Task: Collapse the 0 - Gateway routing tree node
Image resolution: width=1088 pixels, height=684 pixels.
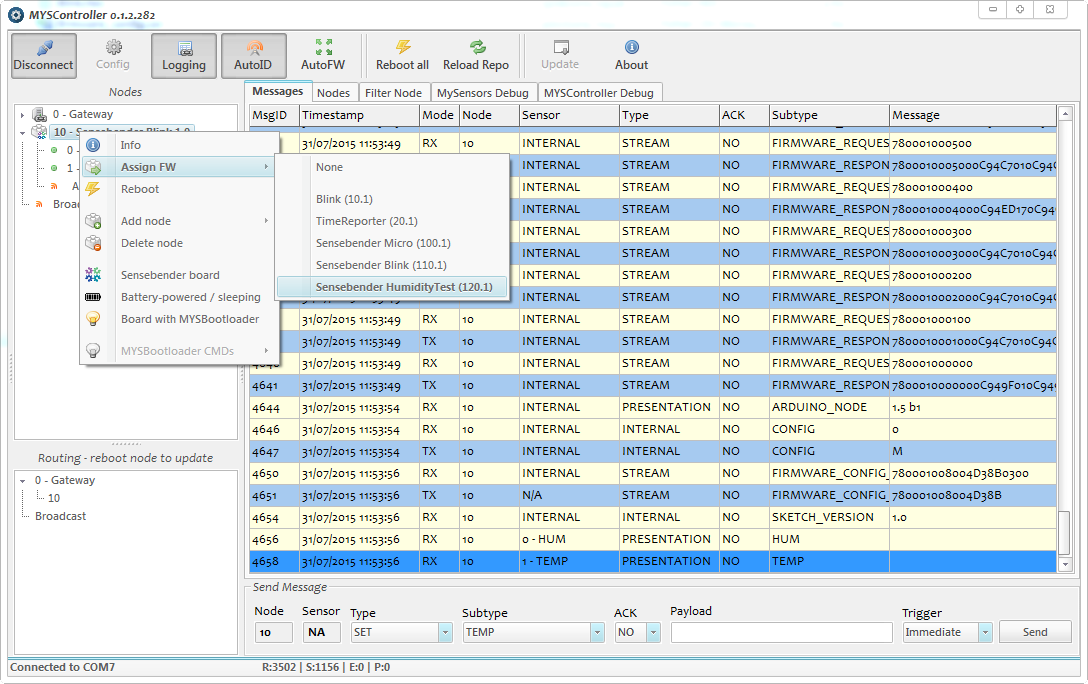Action: coord(22,481)
